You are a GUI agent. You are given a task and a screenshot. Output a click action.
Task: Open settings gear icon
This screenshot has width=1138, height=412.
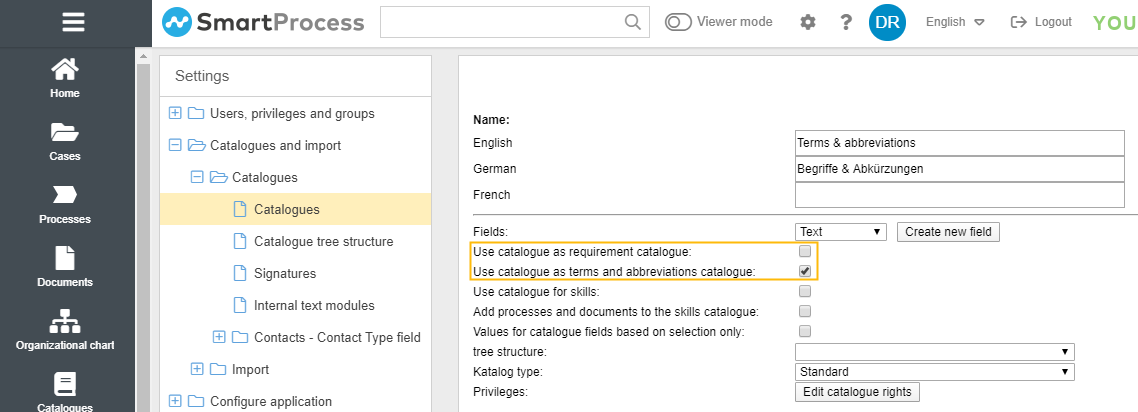coord(808,22)
